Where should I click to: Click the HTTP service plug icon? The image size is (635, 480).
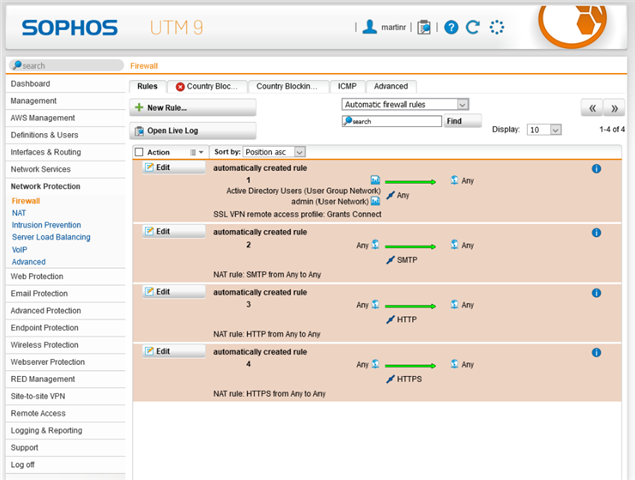click(390, 320)
